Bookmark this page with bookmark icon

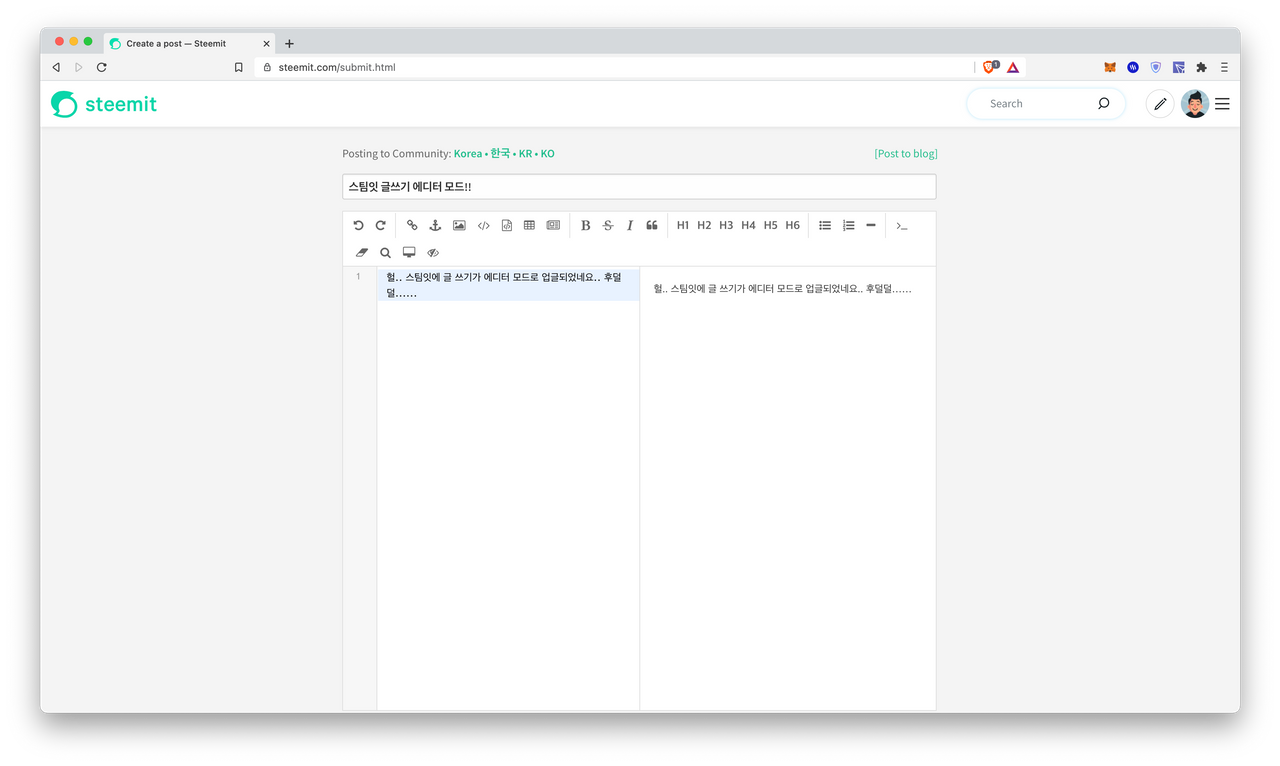click(238, 67)
